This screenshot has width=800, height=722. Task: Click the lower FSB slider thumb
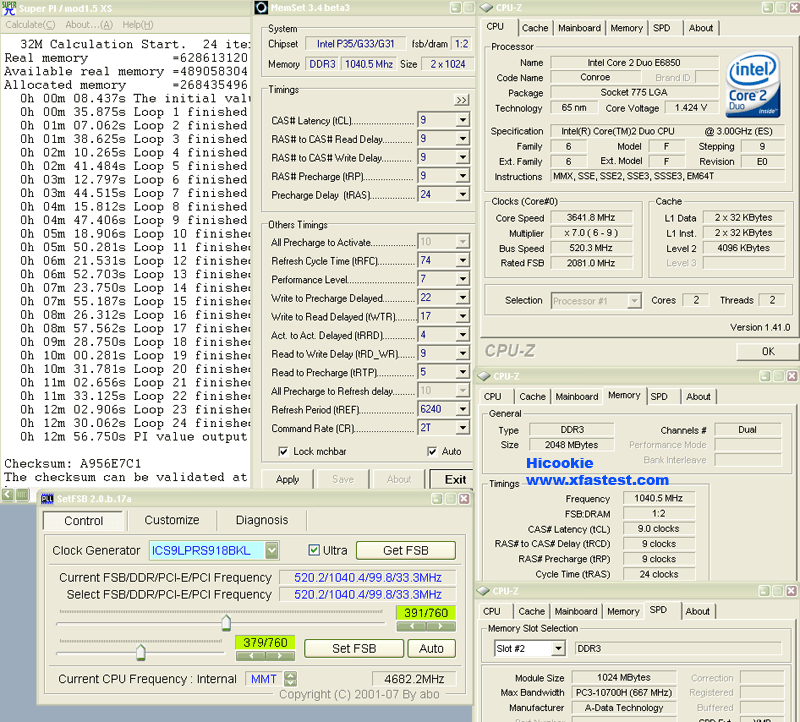pos(140,652)
